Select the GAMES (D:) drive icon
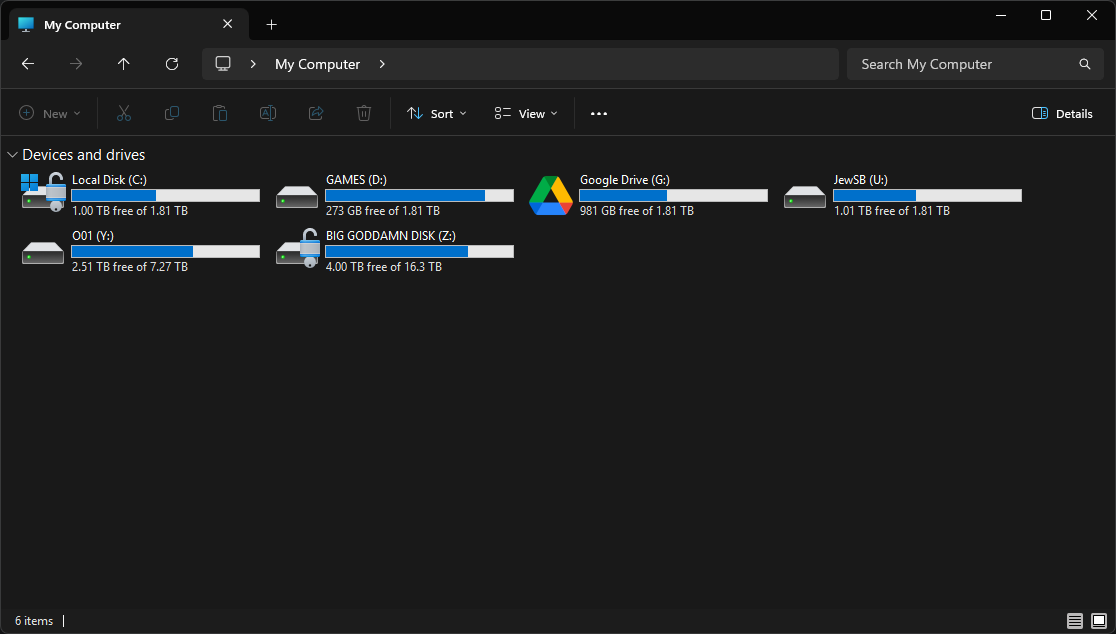This screenshot has height=634, width=1116. click(x=297, y=196)
